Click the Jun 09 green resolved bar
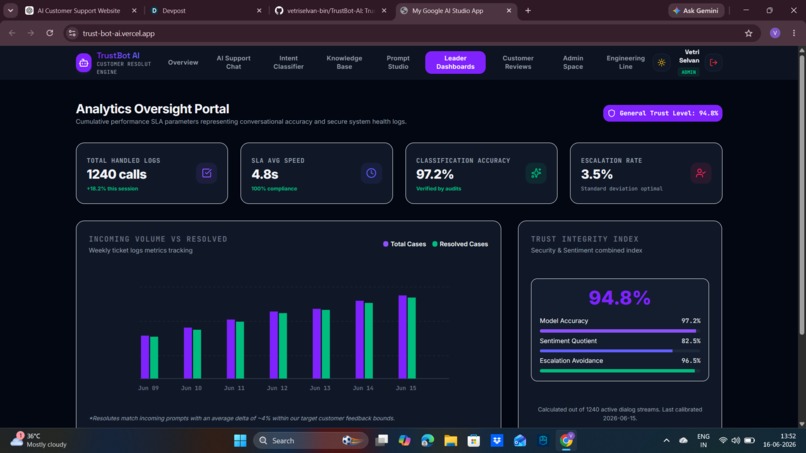The width and height of the screenshot is (806, 453). pos(154,358)
